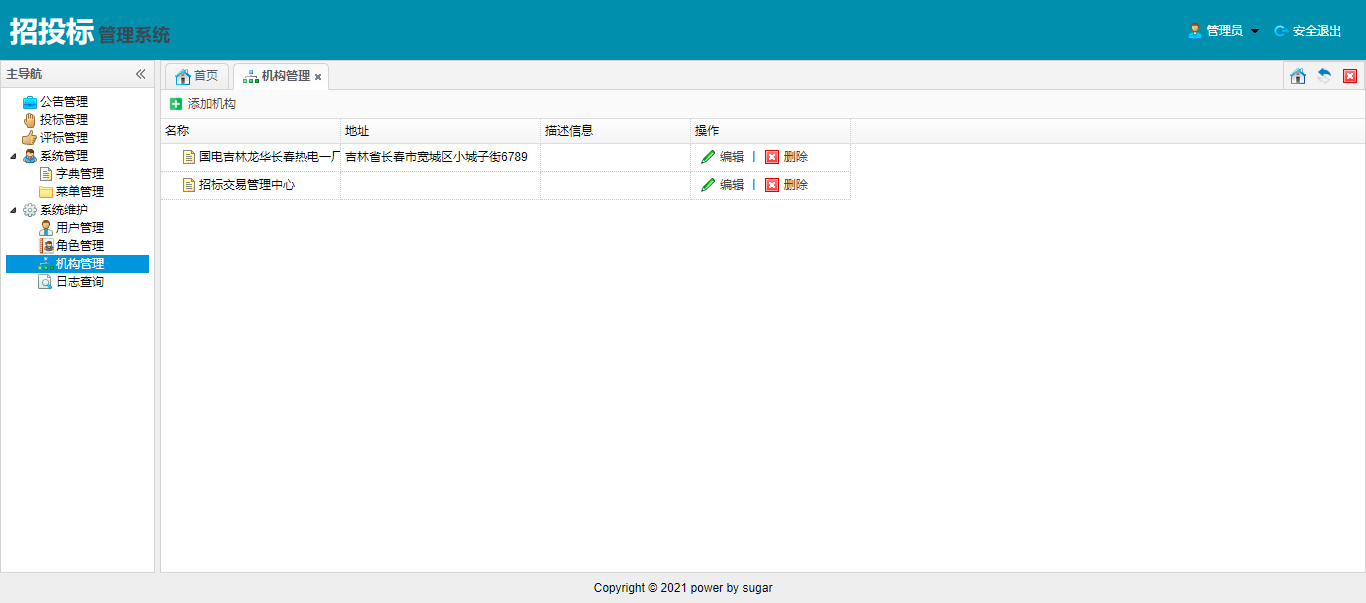Click the 系统维护 gear icon
The height and width of the screenshot is (603, 1366).
30,210
